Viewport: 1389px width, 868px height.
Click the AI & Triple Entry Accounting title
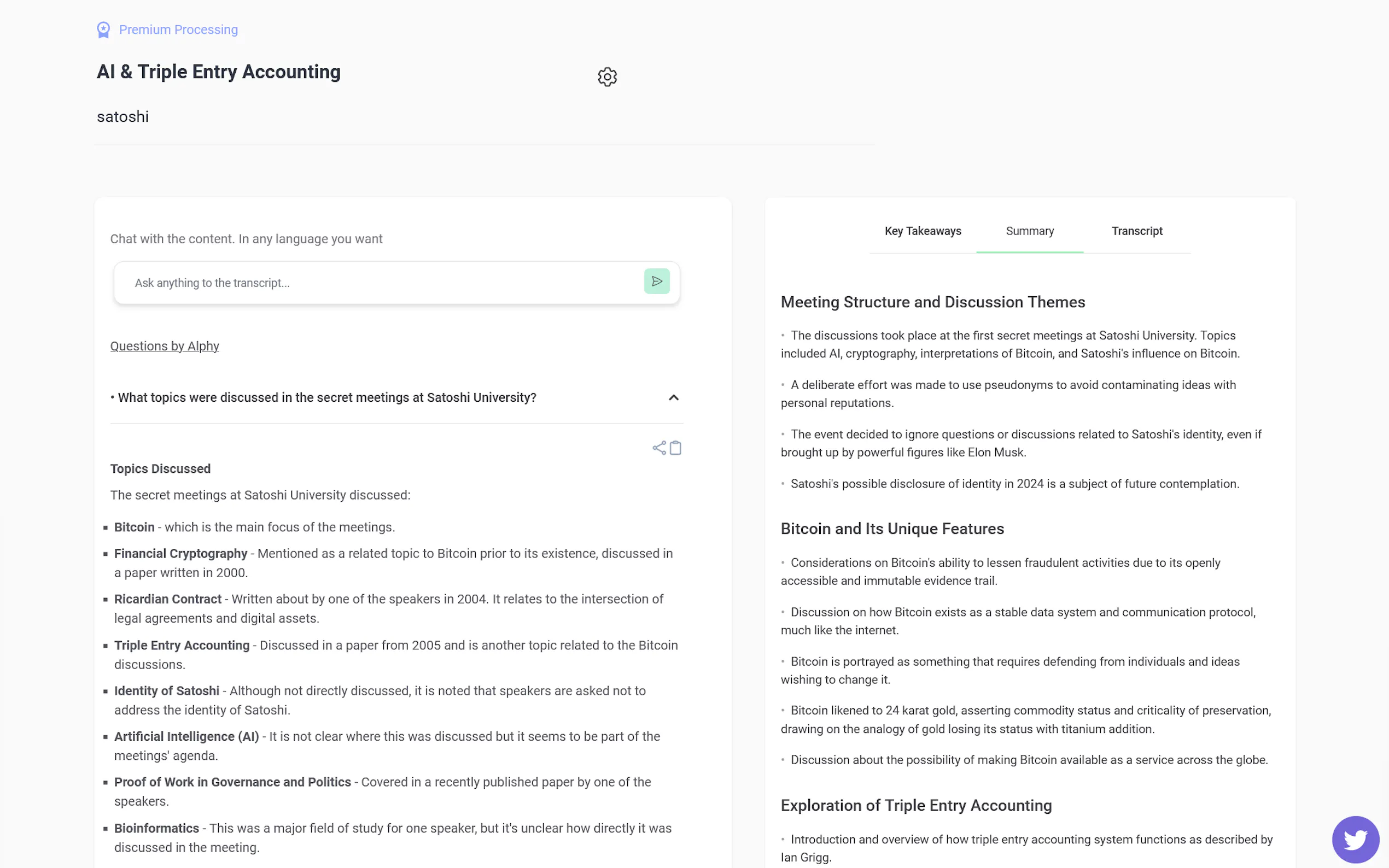tap(218, 72)
